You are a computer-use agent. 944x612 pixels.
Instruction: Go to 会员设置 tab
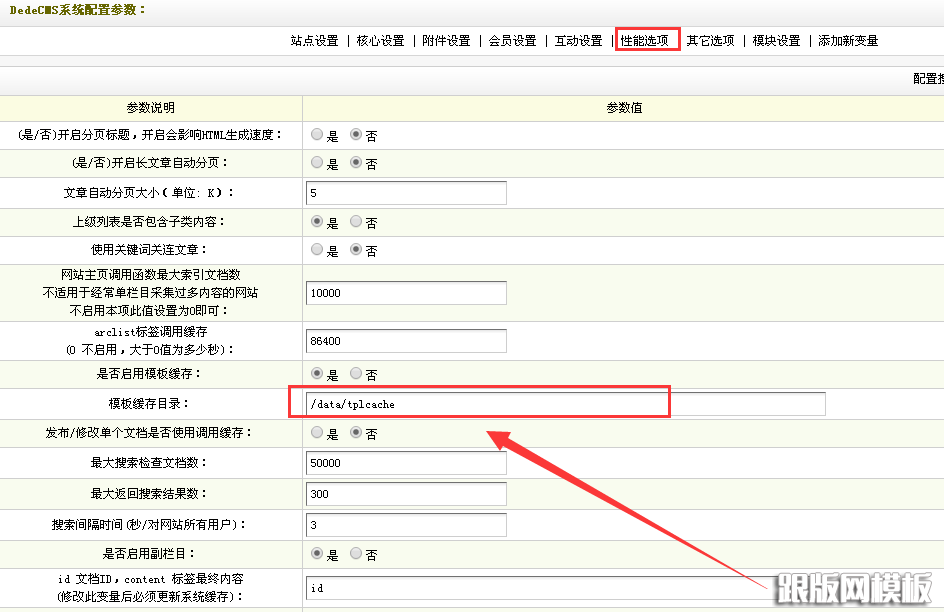(512, 41)
